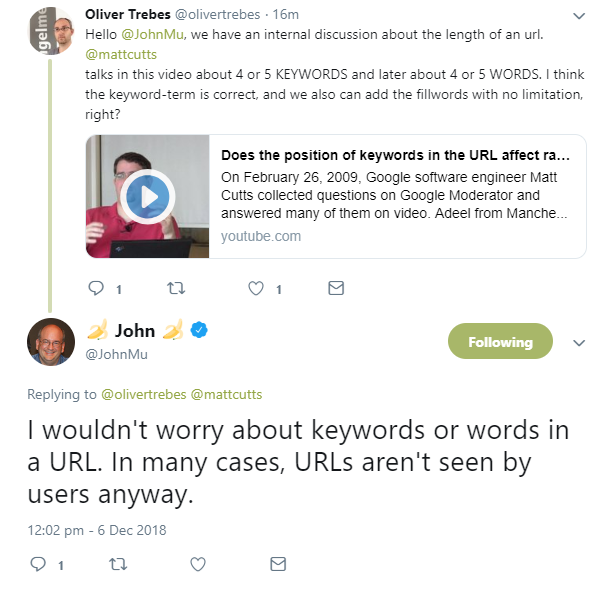Expand options chevron on Oliver's tweet

point(579,17)
